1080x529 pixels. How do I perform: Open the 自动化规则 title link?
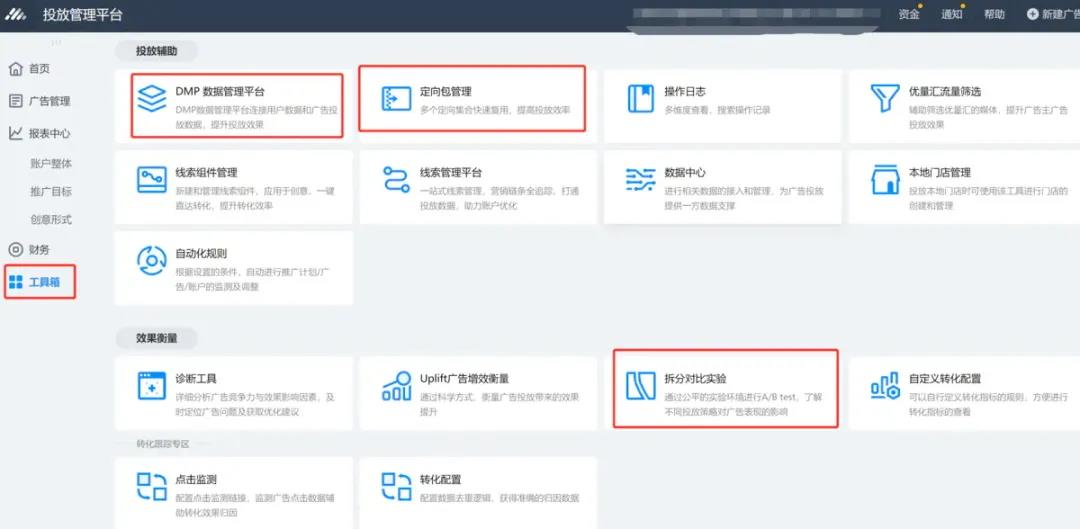pos(201,253)
